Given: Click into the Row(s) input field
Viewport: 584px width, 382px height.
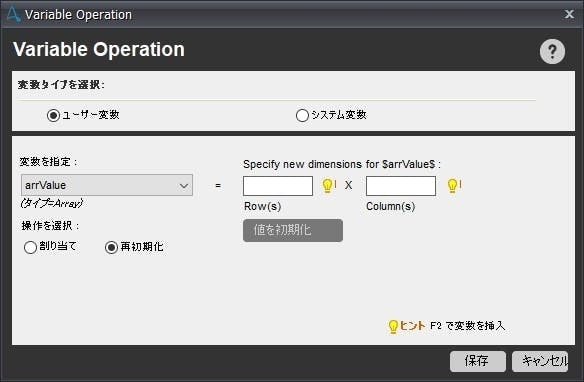Looking at the screenshot, I should (278, 186).
